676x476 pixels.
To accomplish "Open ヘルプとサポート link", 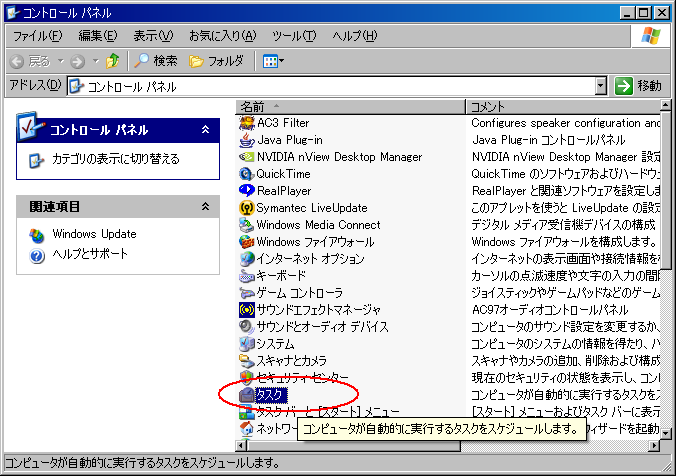I will (90, 254).
